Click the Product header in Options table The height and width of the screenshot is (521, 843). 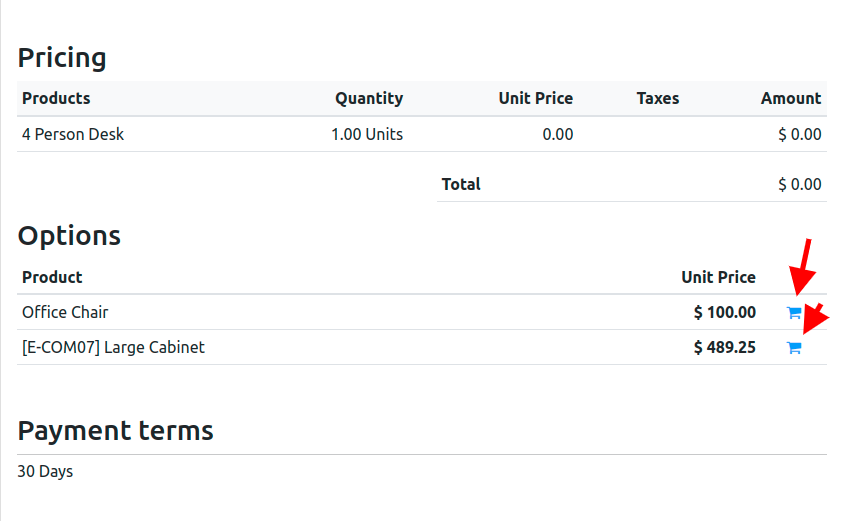point(52,277)
